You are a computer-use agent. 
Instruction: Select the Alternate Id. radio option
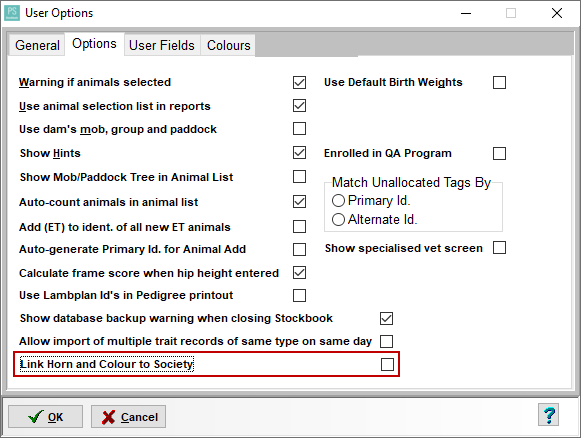338,219
